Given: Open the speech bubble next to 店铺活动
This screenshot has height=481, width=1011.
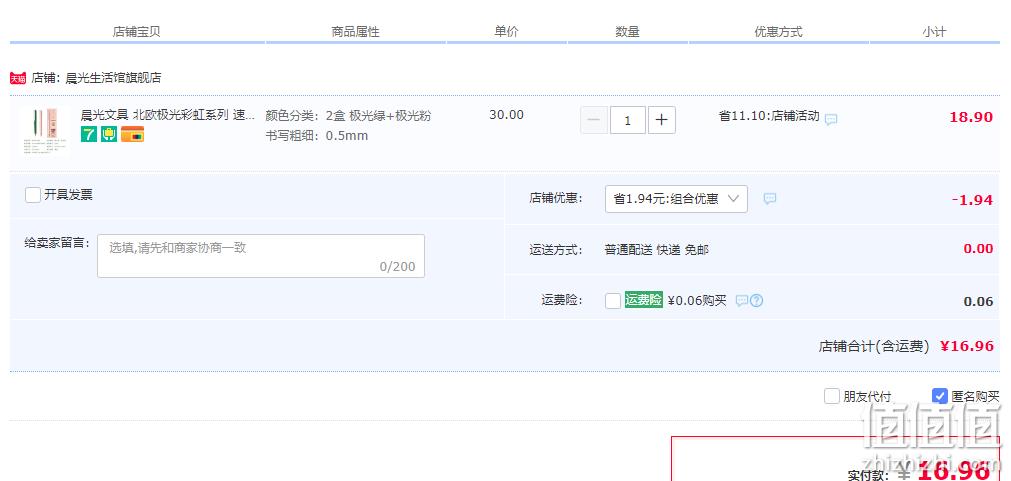Looking at the screenshot, I should tap(831, 119).
